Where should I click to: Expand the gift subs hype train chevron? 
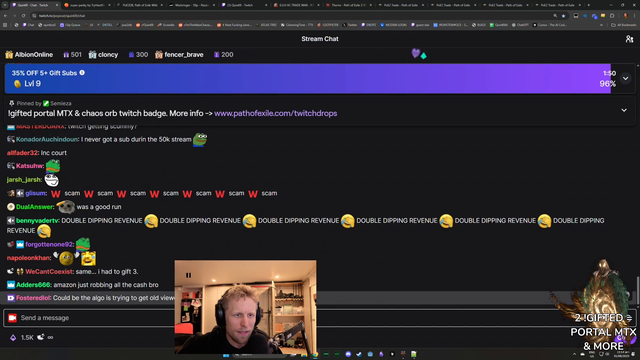625,78
